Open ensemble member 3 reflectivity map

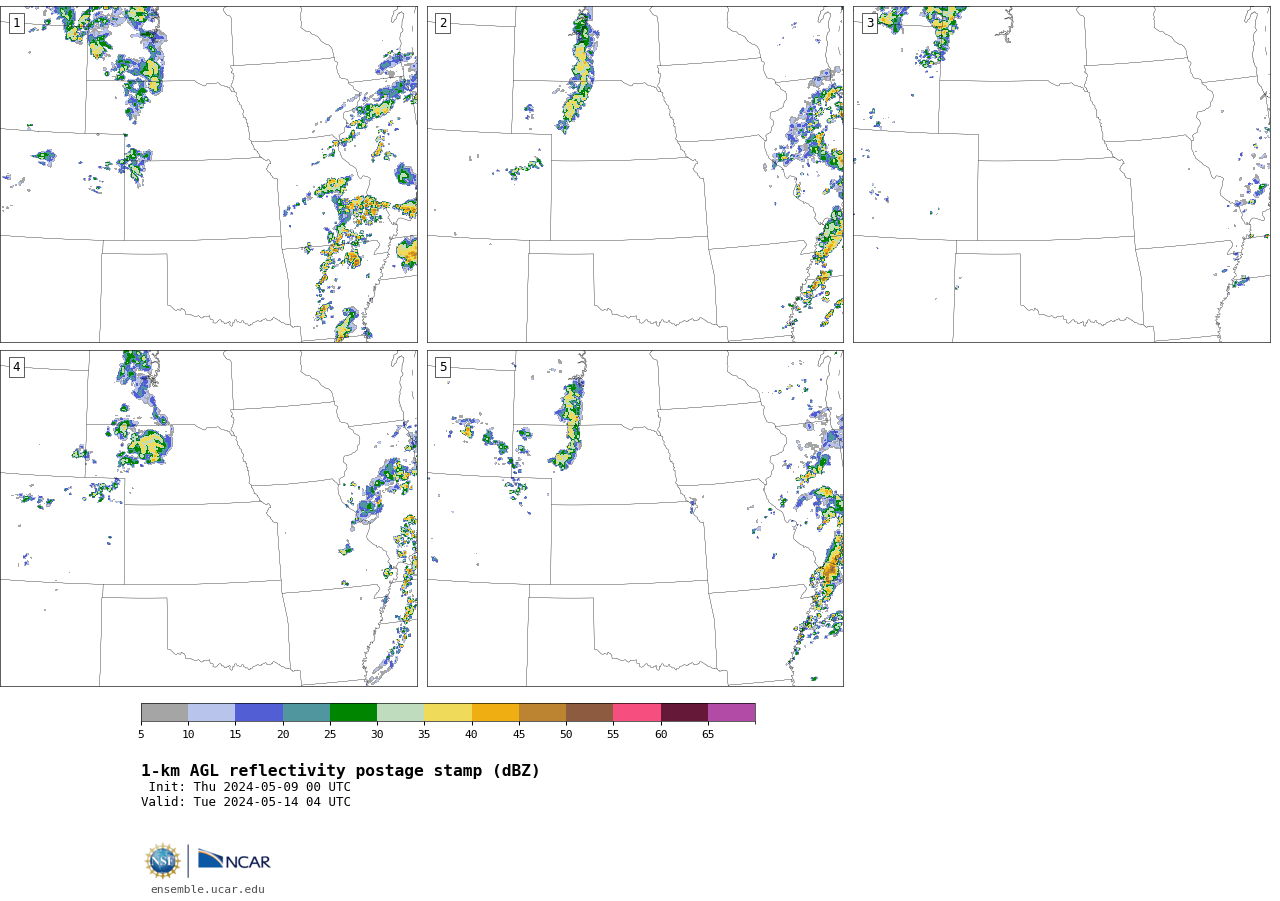pos(1061,174)
